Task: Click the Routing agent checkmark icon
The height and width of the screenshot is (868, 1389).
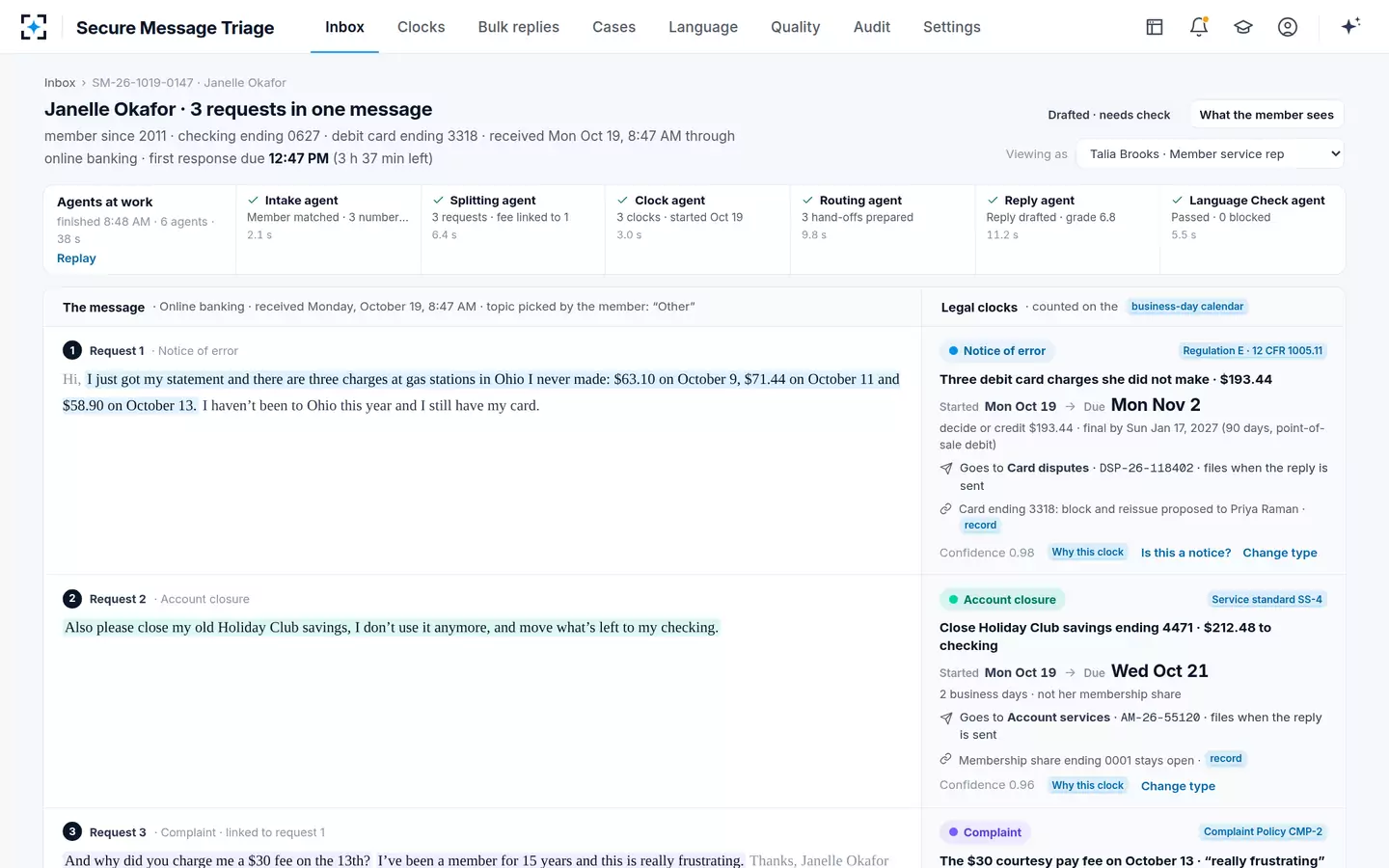Action: click(808, 201)
